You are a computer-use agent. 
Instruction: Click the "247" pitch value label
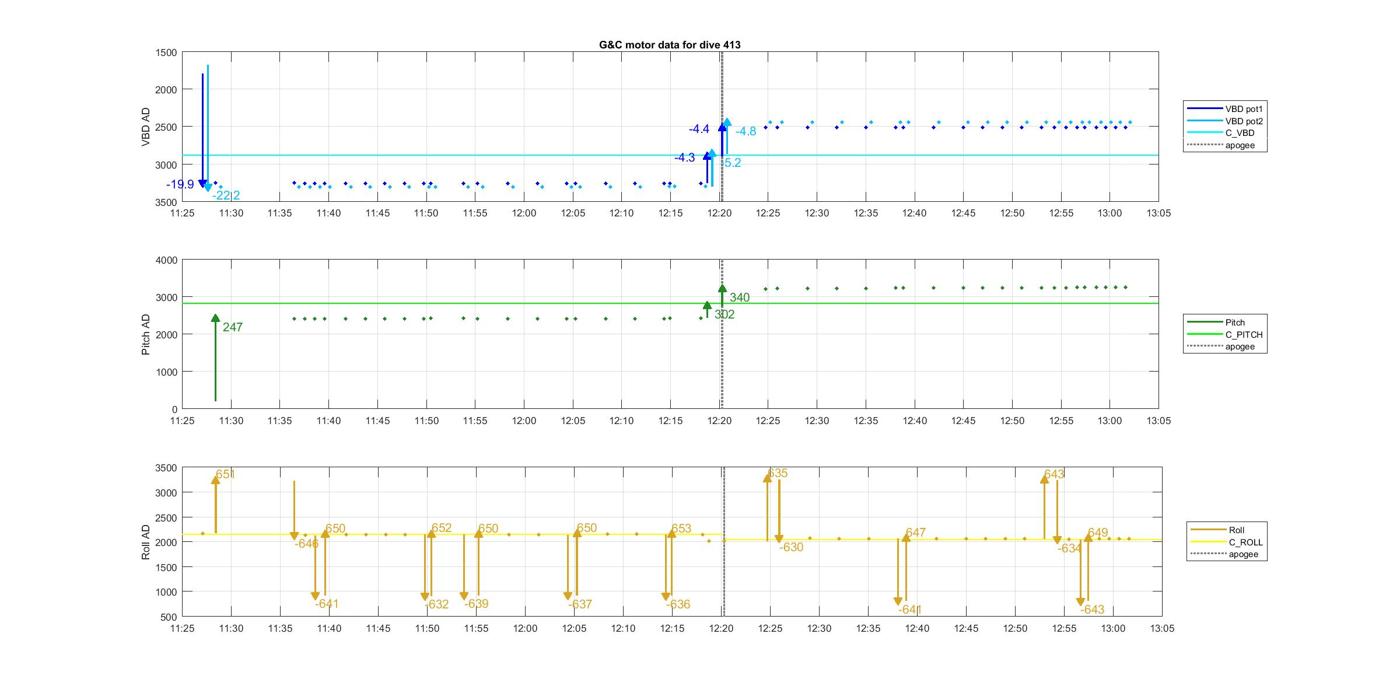coord(232,327)
